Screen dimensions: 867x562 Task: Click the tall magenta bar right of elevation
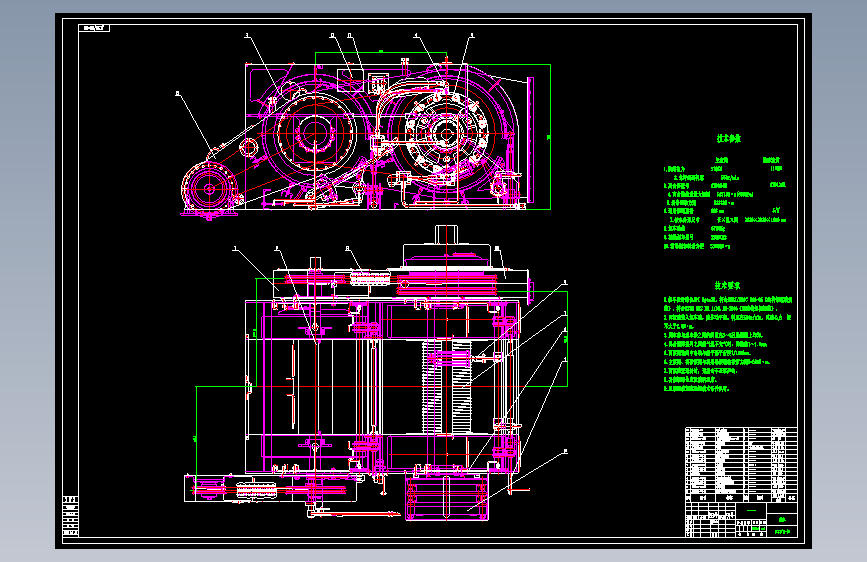coord(531,139)
